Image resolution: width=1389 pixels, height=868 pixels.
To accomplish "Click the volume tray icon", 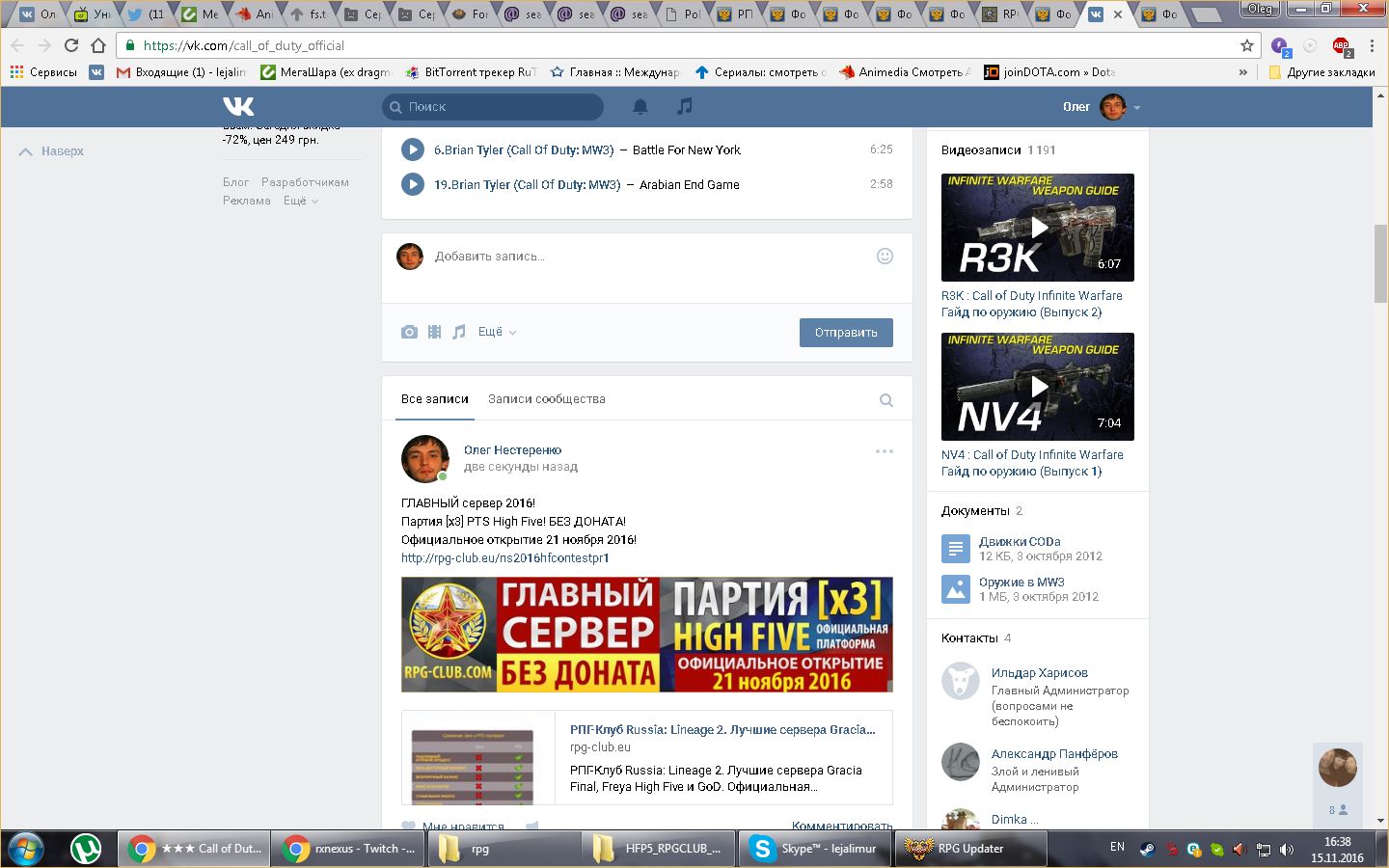I will coord(1287,850).
